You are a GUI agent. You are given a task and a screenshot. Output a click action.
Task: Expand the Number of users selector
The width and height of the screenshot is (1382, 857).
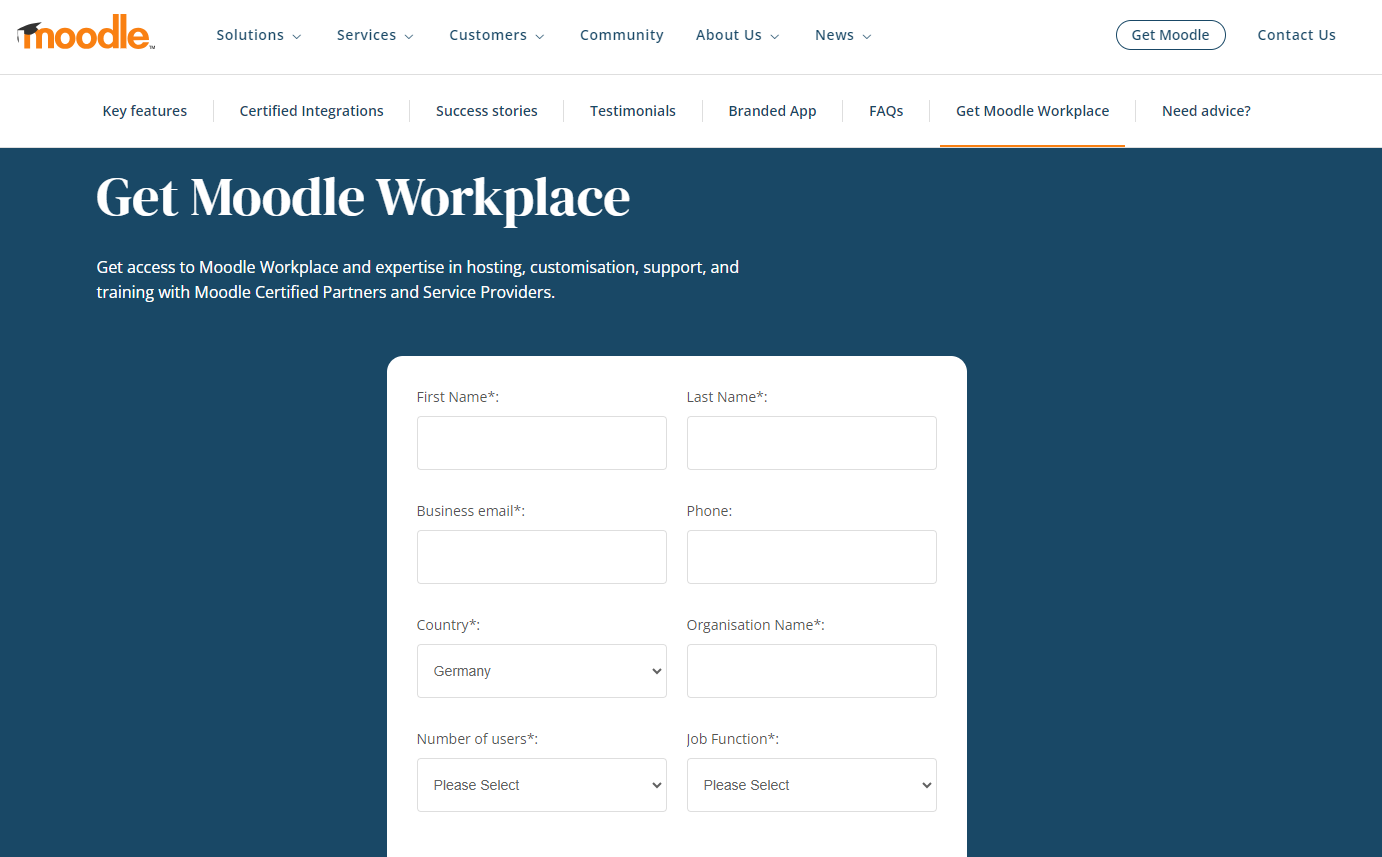[x=541, y=785]
